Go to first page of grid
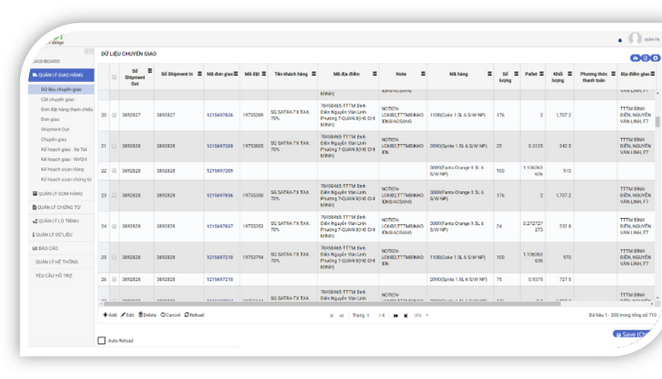Viewport: 662px width, 379px height. point(331,316)
